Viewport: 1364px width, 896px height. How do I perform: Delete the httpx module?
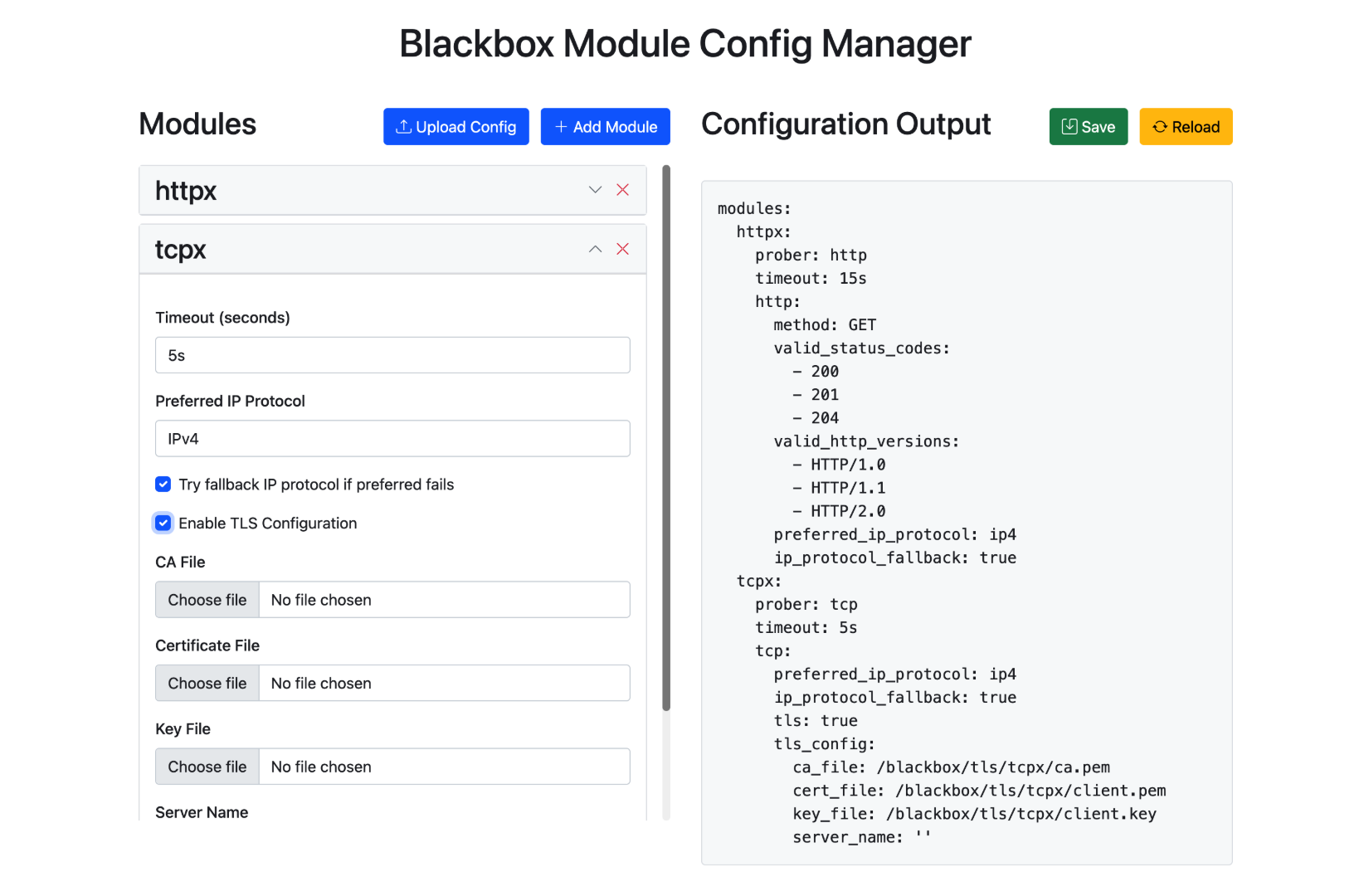tap(622, 190)
